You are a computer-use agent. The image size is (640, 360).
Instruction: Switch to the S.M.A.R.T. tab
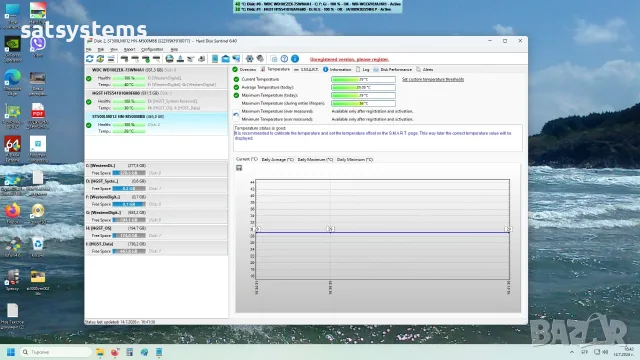coord(306,70)
